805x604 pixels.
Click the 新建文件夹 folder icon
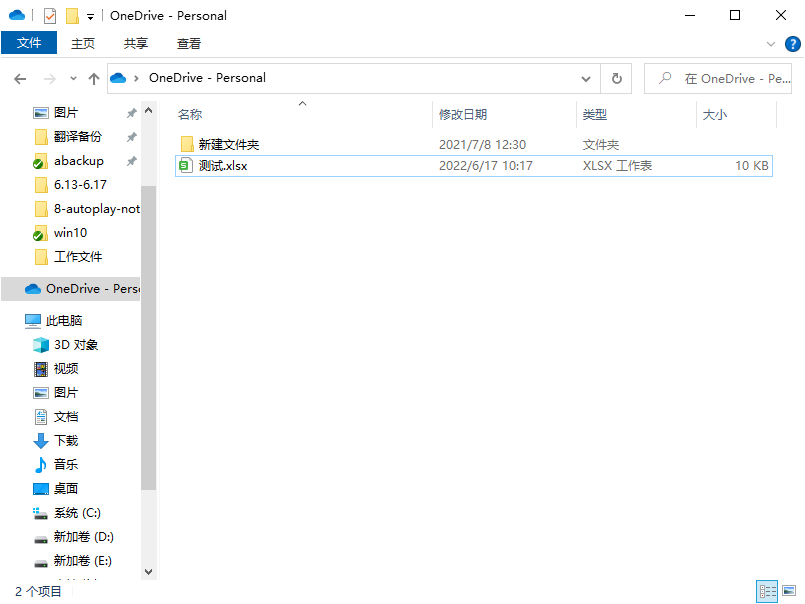click(x=187, y=144)
